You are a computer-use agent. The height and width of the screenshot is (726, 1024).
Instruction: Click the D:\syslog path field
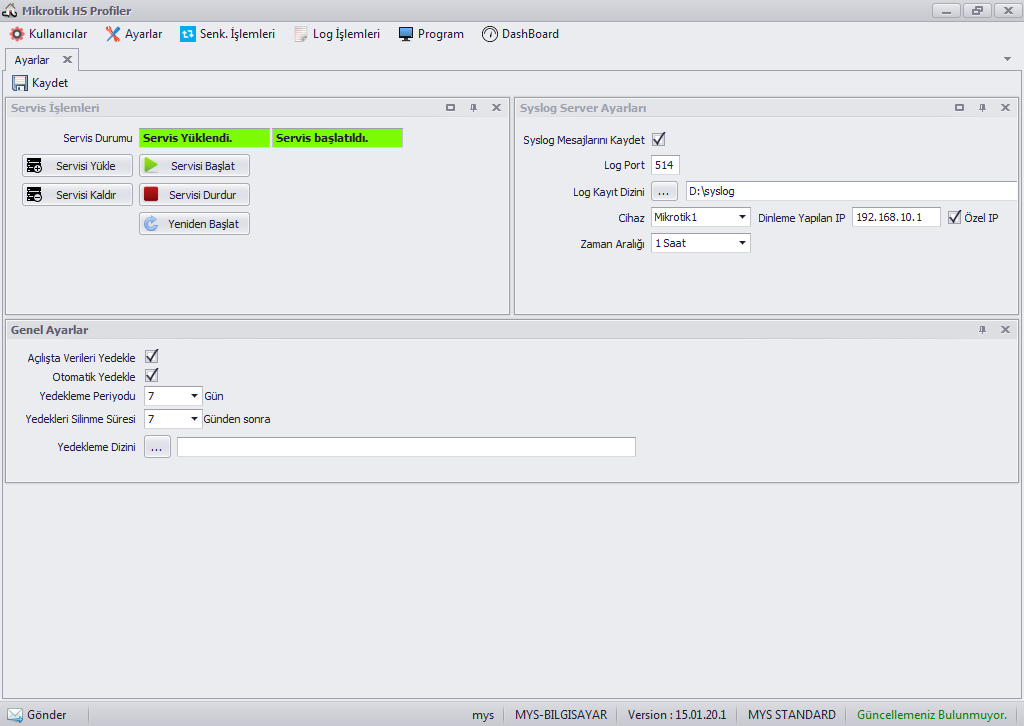[852, 191]
